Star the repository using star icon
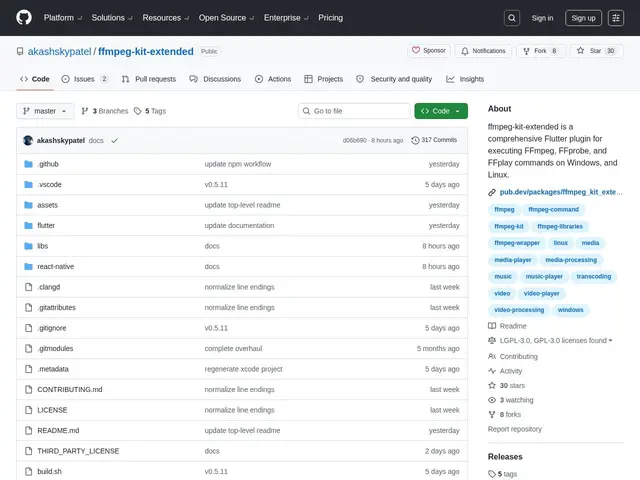The width and height of the screenshot is (640, 480). click(x=580, y=51)
